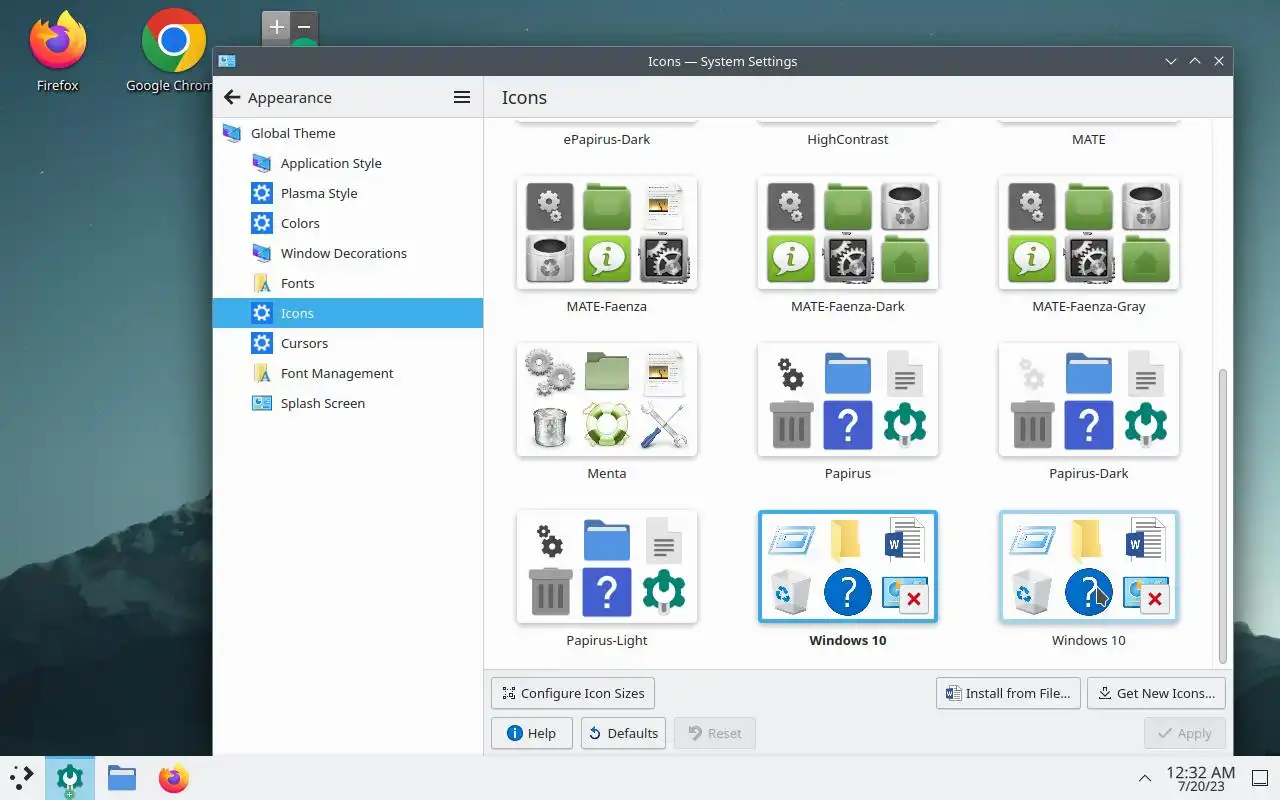Click the MATE theme label
The height and width of the screenshot is (800, 1280).
[1089, 139]
